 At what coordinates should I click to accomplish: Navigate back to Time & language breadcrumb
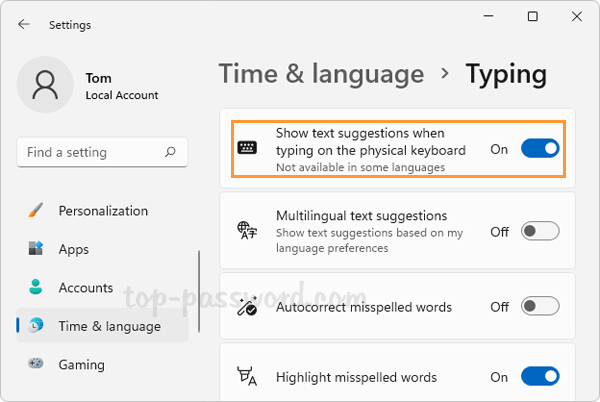(x=321, y=74)
